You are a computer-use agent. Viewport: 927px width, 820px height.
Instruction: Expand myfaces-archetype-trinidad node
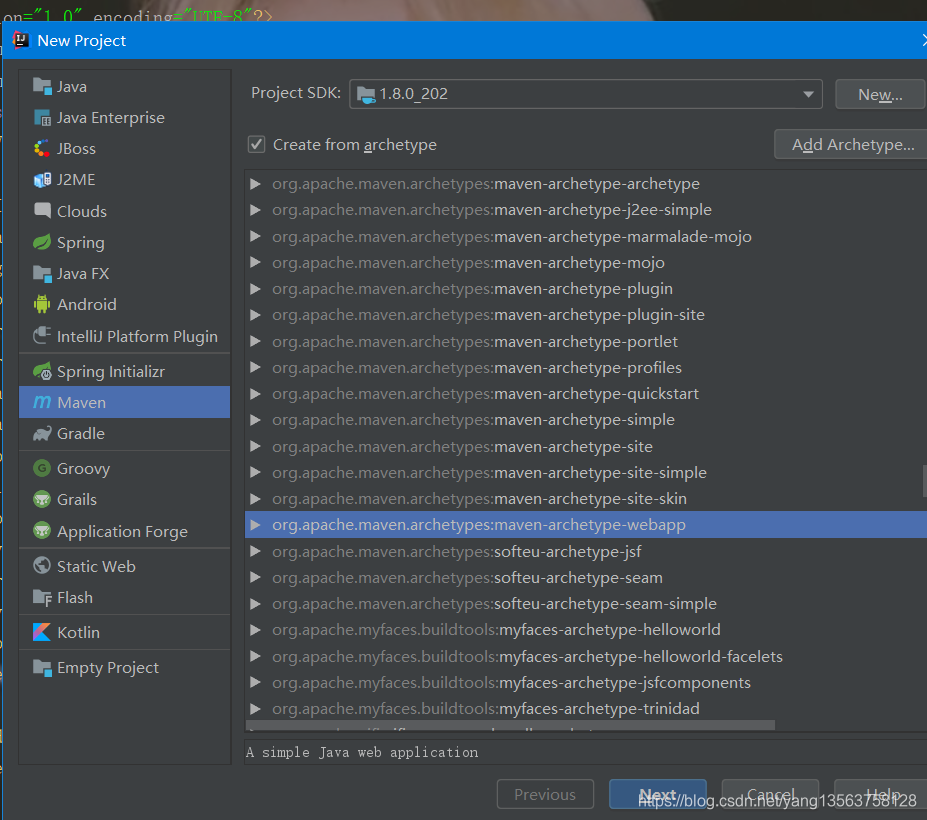[255, 708]
